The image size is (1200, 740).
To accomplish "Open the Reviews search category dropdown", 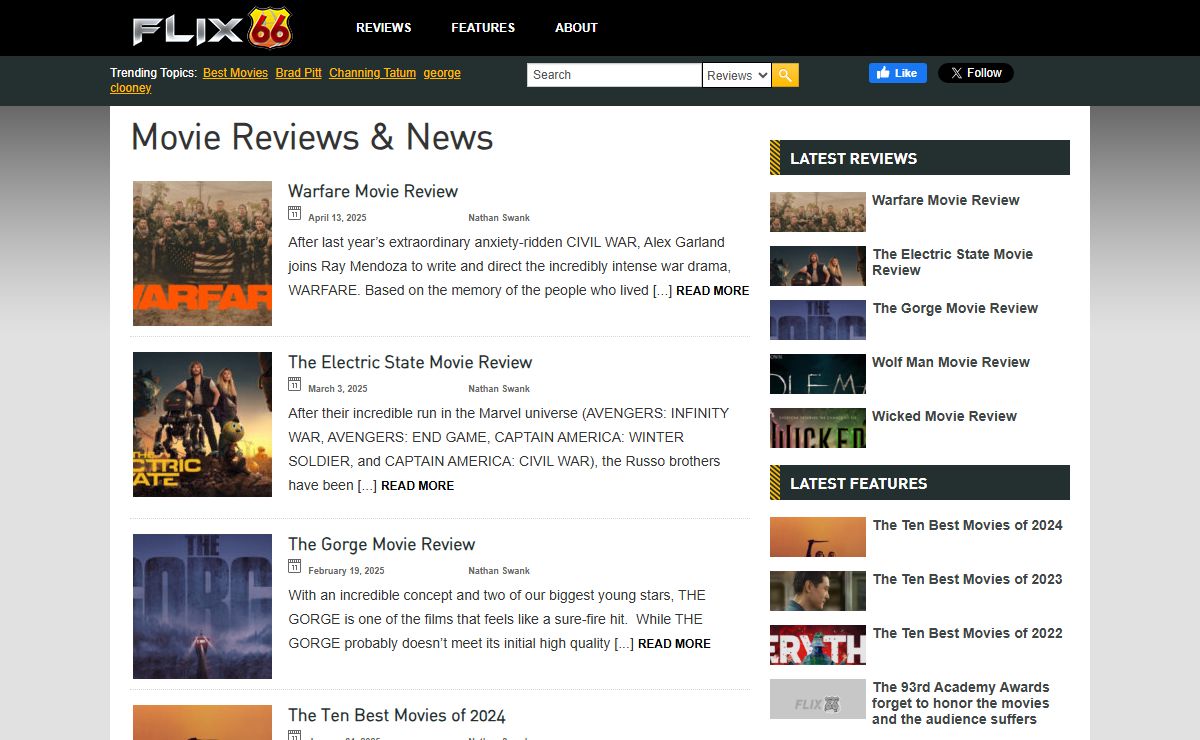I will coord(736,75).
